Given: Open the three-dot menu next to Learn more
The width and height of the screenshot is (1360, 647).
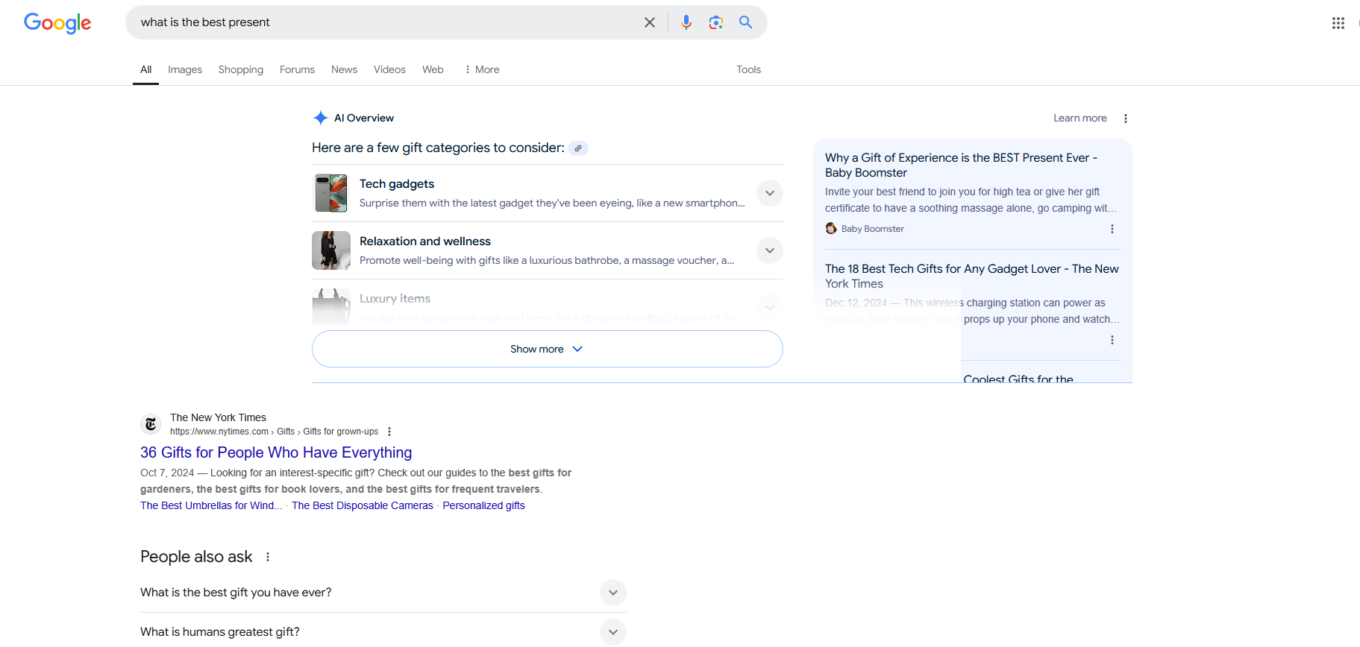Looking at the screenshot, I should 1125,117.
